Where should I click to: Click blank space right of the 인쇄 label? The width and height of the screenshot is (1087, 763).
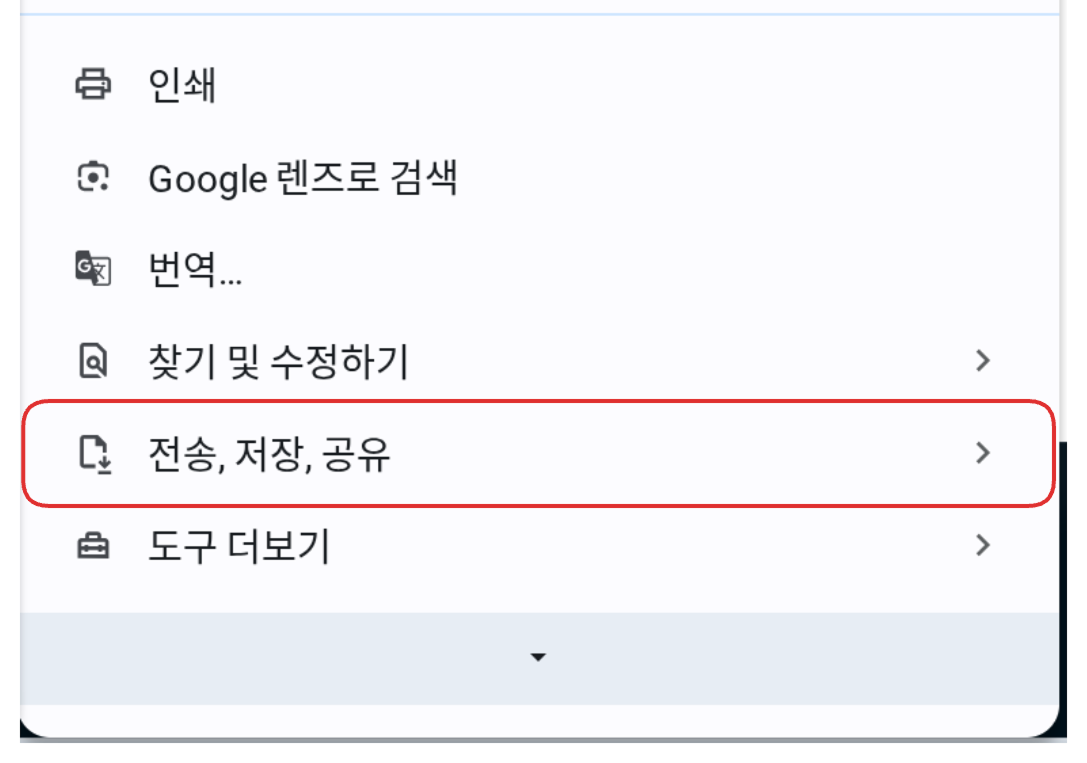[x=600, y=85]
